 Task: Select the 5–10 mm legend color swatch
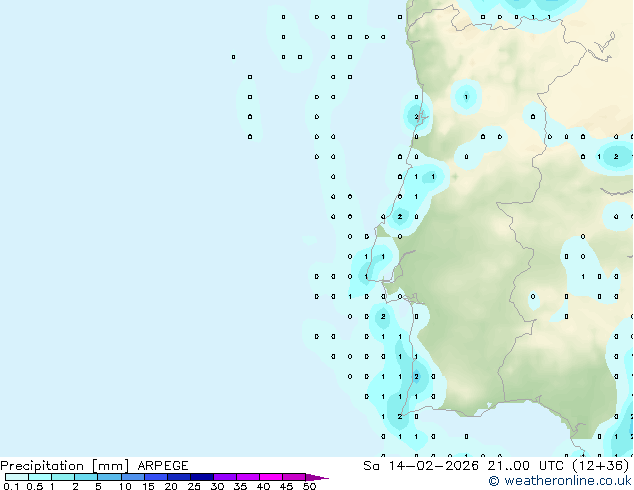coord(109,477)
